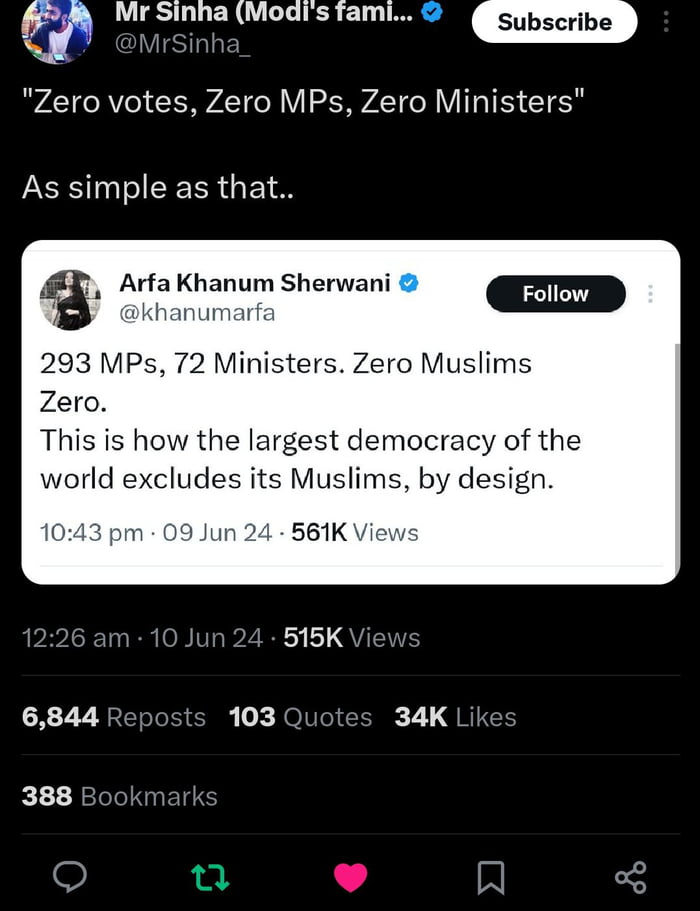Unlike the post by clicking the pink heart
700x911 pixels.
pyautogui.click(x=350, y=877)
